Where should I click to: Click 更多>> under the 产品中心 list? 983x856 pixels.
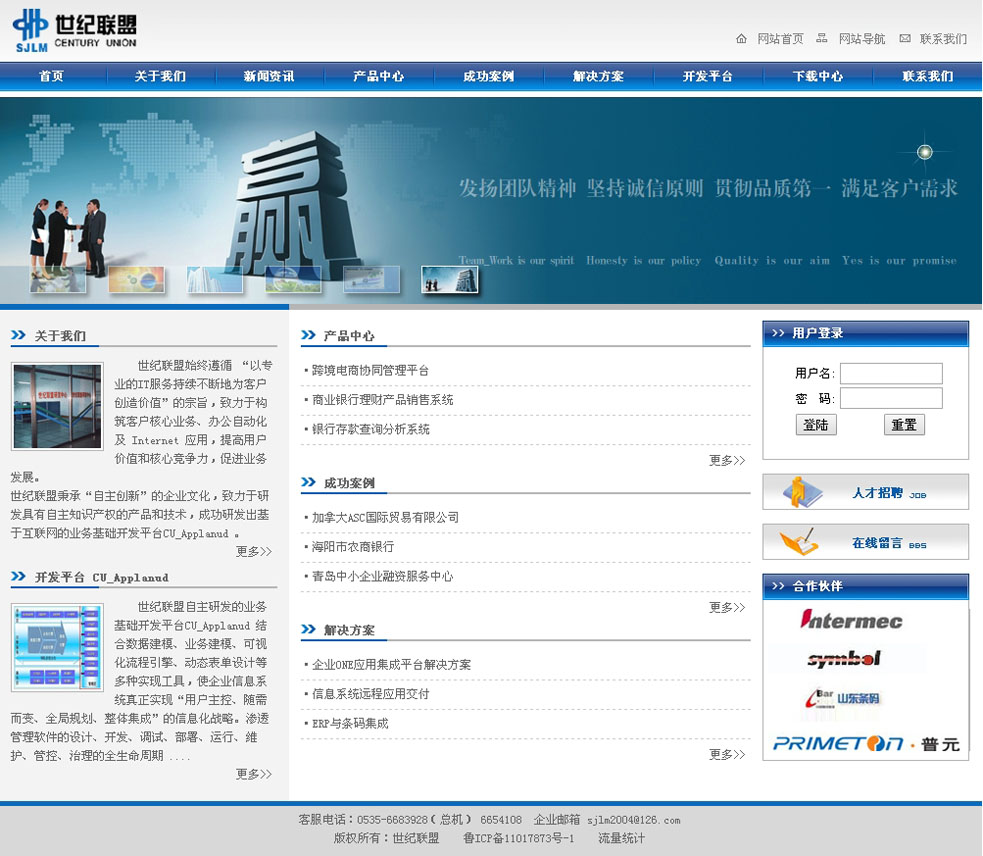[x=727, y=460]
